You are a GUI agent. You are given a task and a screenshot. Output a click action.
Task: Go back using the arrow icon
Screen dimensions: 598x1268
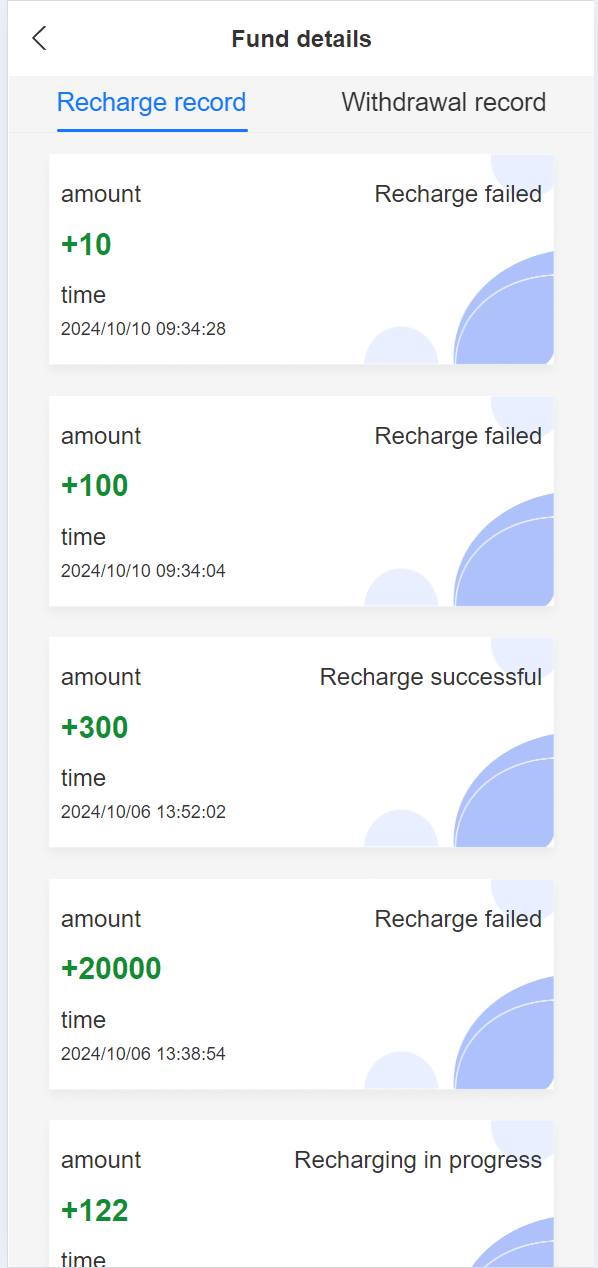tap(39, 39)
